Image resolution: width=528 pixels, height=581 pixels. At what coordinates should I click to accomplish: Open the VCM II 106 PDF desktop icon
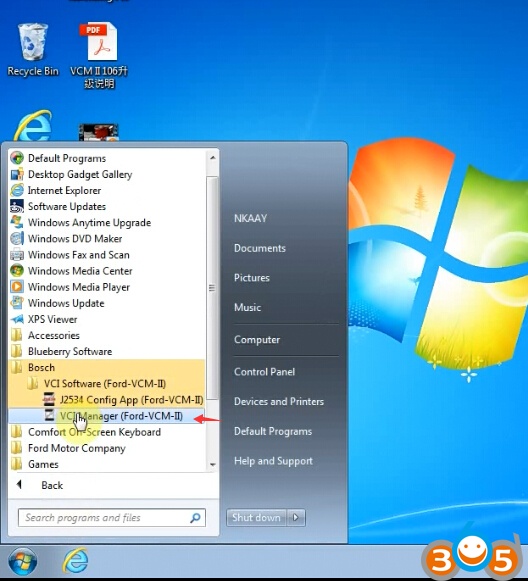99,42
